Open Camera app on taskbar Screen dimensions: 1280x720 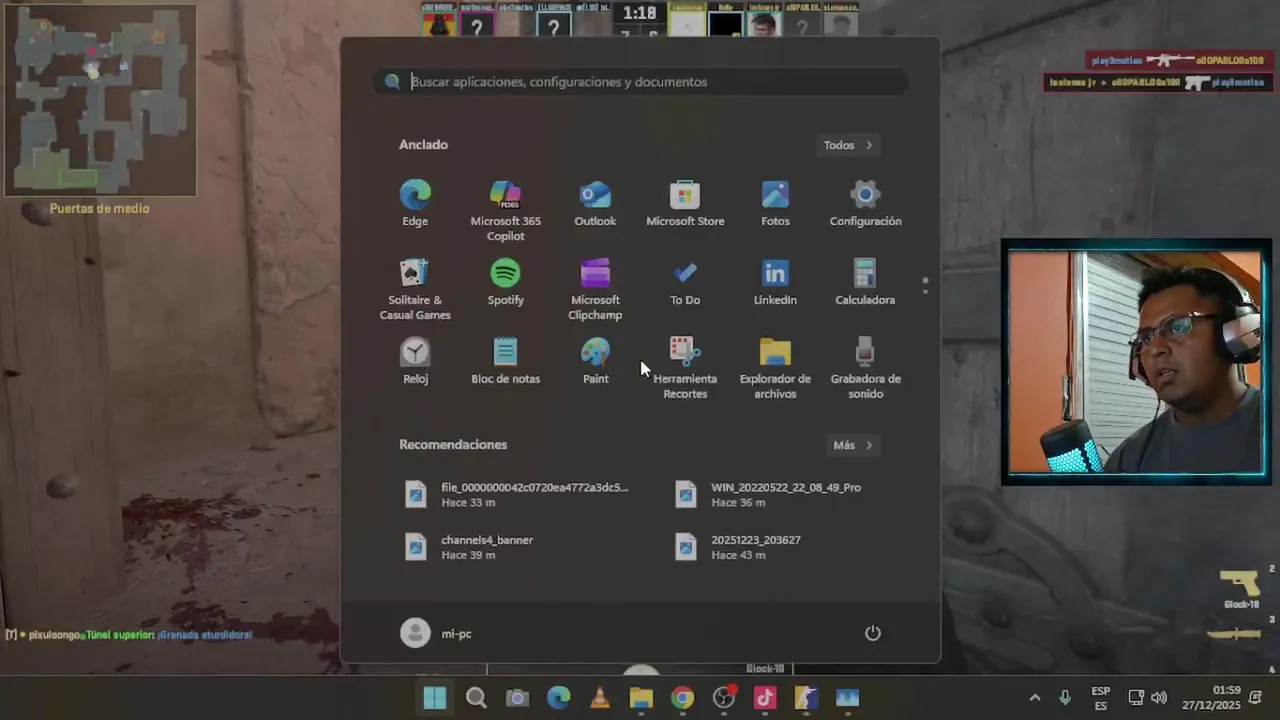(x=517, y=698)
